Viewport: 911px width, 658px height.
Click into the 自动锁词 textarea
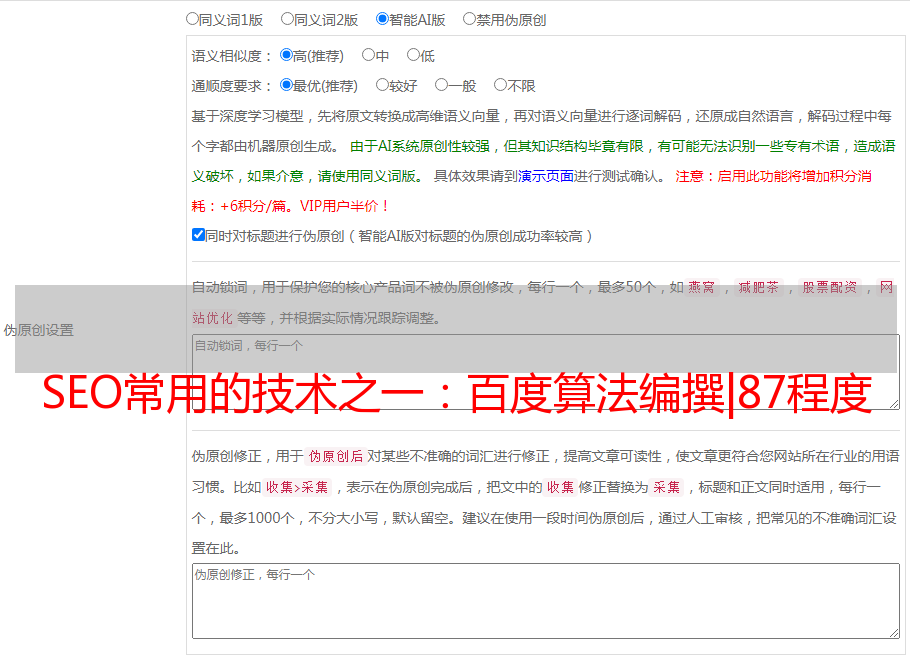(546, 372)
